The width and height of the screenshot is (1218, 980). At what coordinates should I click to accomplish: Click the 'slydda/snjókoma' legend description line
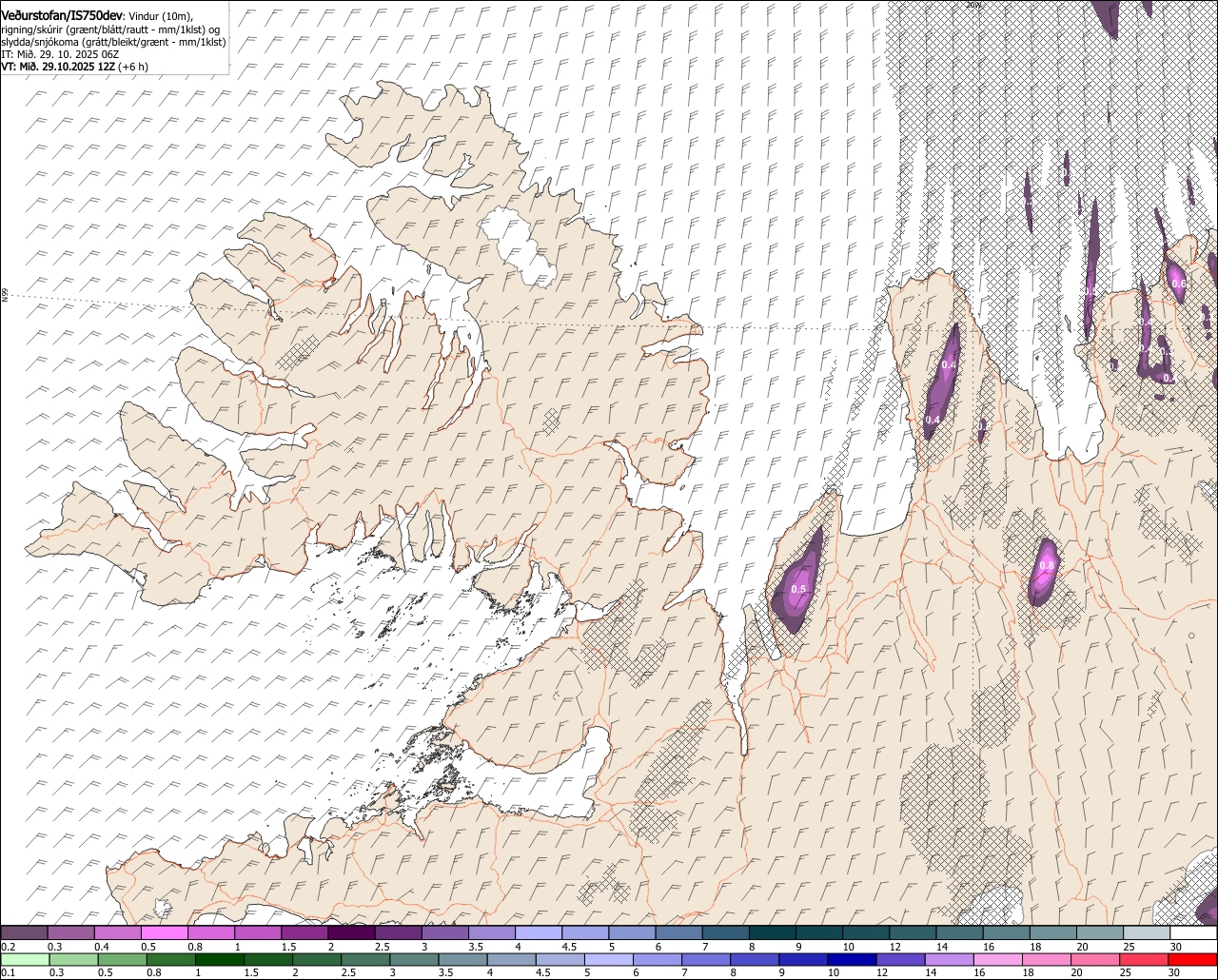coord(113,42)
